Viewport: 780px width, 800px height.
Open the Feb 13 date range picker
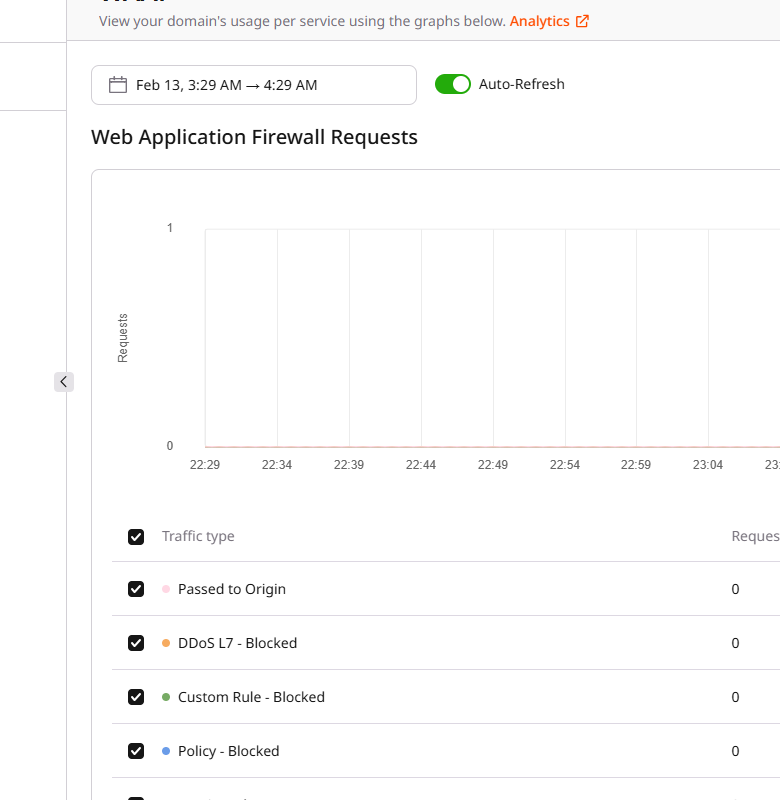[253, 85]
